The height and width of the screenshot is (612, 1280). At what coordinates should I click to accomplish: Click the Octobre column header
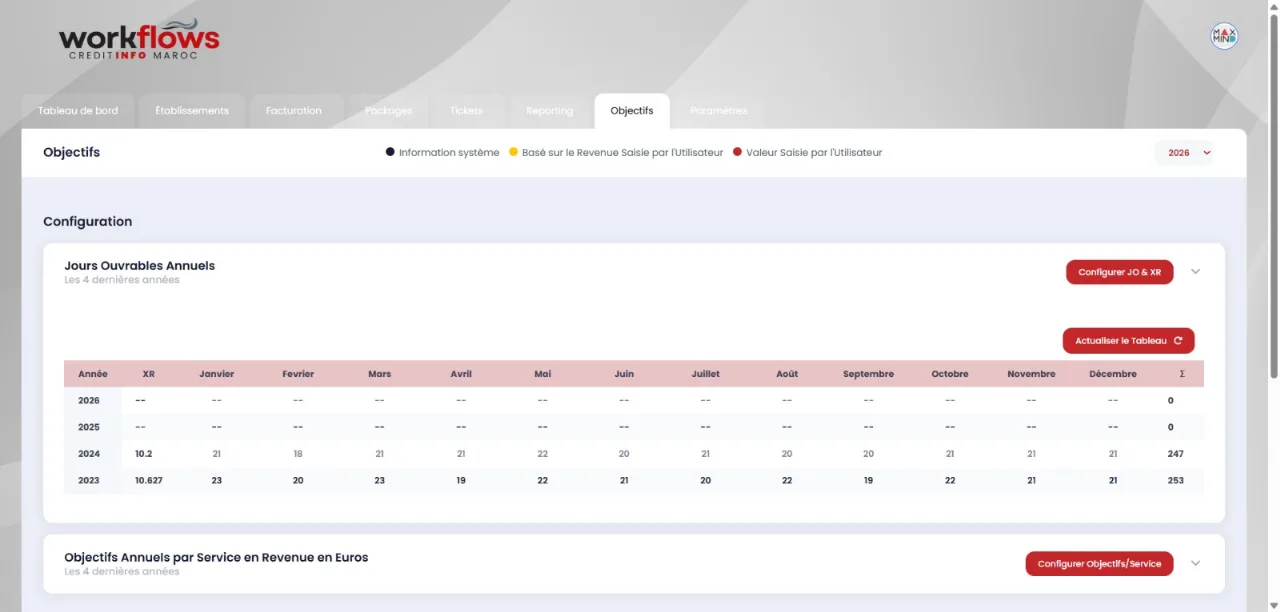950,374
